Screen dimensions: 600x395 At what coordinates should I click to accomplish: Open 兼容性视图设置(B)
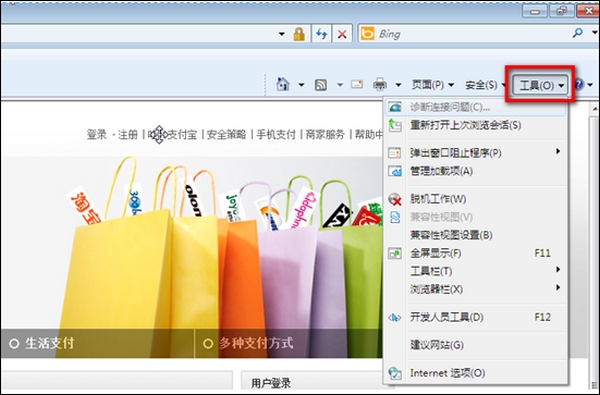tap(476, 235)
